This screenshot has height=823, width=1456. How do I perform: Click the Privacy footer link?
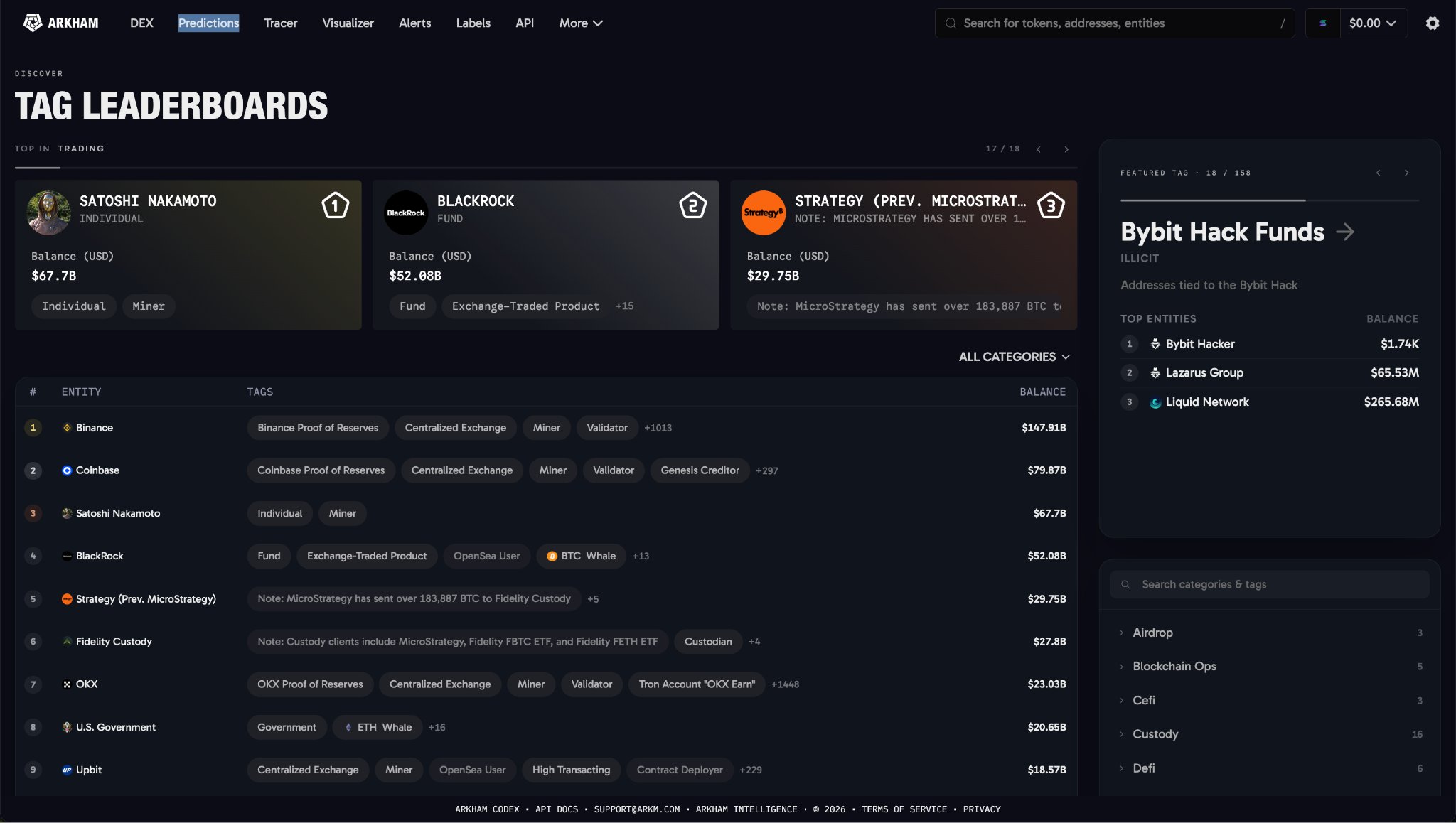pos(982,809)
